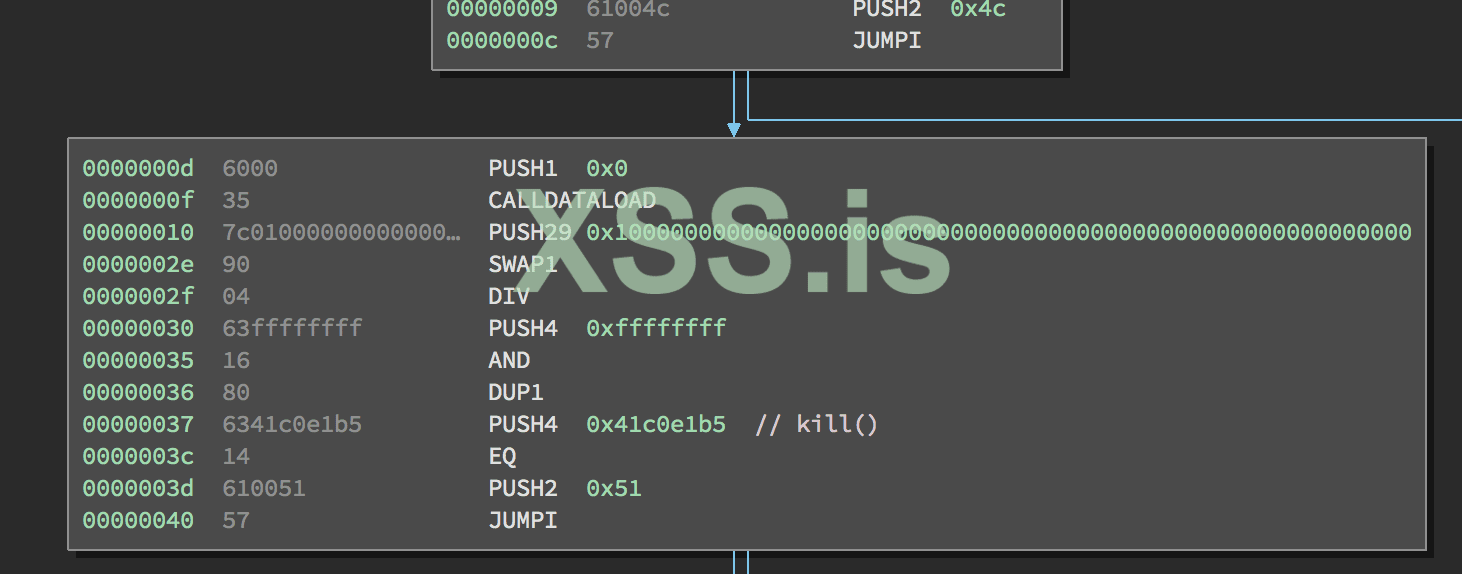
Task: Click PUSH2 in the top block
Action: (x=887, y=9)
